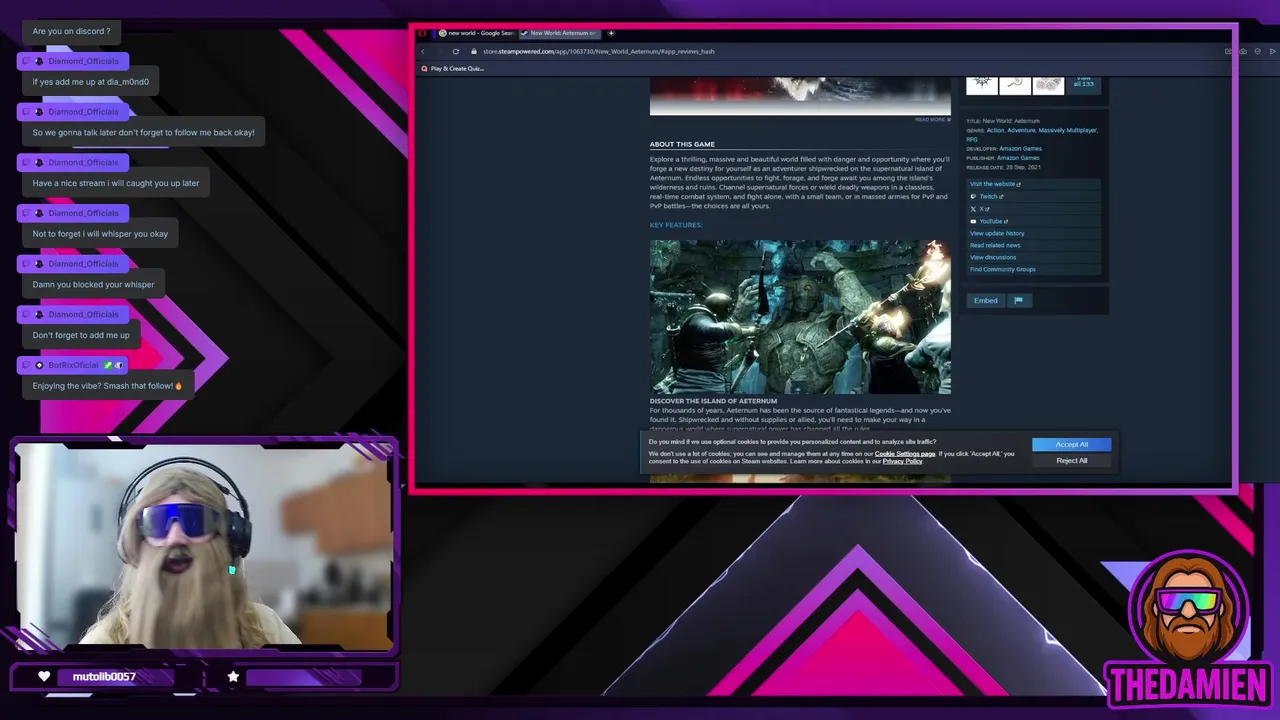
Task: Open the third achievement thumbnail
Action: click(1048, 84)
